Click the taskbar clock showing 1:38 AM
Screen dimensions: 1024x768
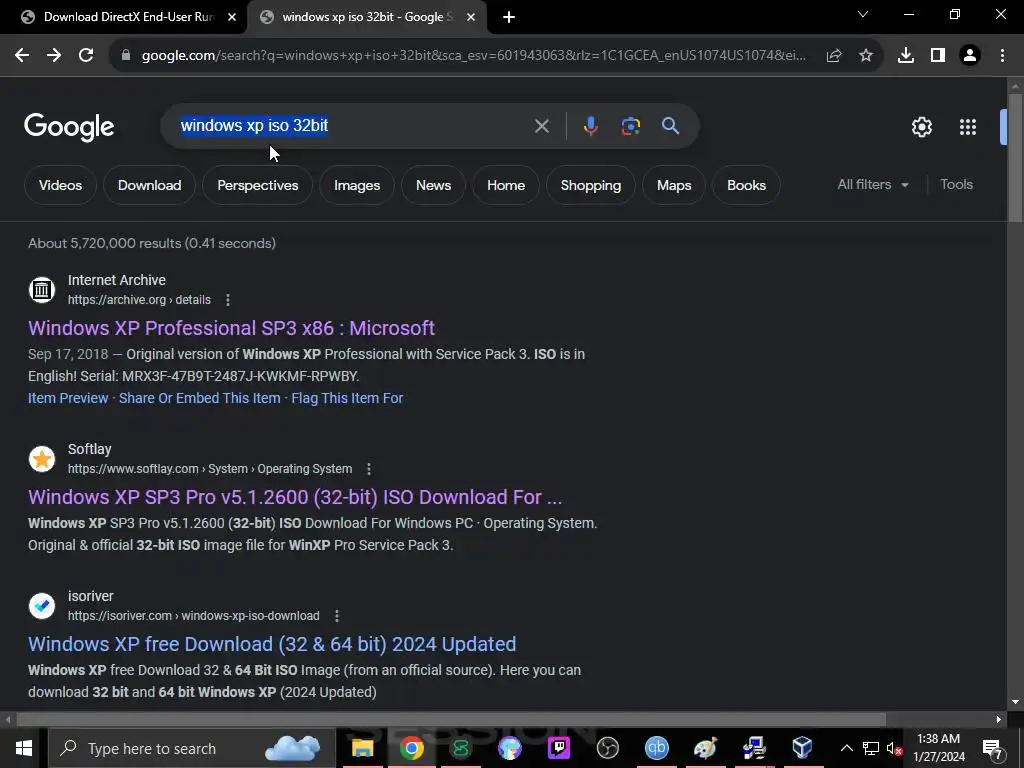(x=938, y=748)
